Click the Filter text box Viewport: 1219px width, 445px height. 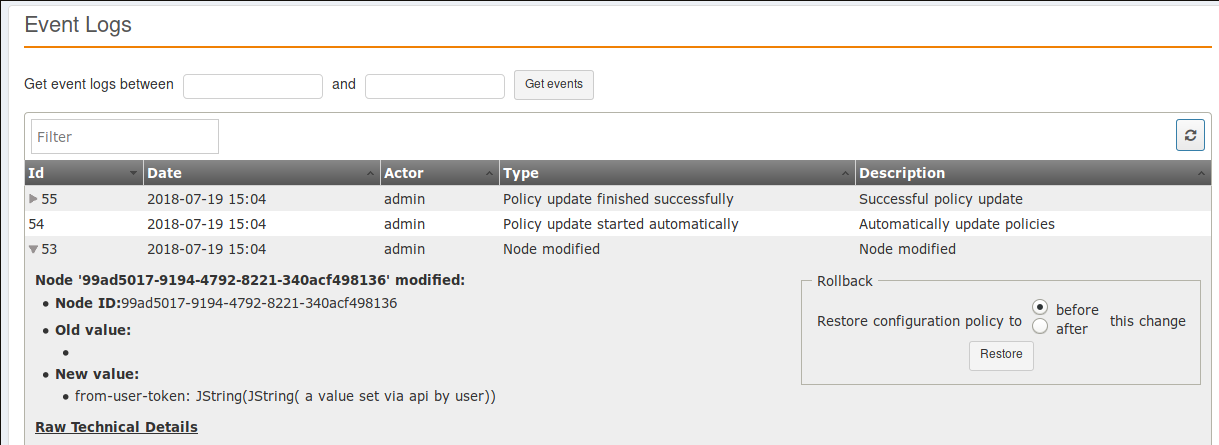[x=125, y=137]
